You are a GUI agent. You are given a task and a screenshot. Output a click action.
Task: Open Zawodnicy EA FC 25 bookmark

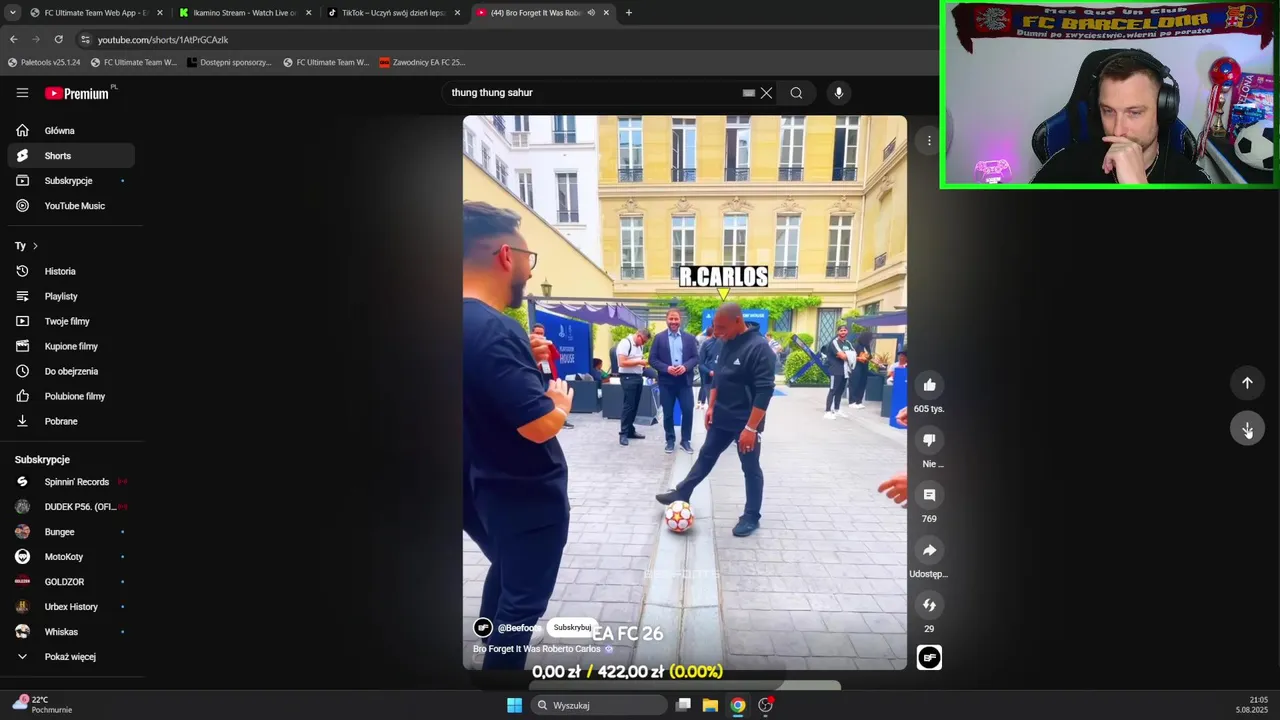[422, 62]
